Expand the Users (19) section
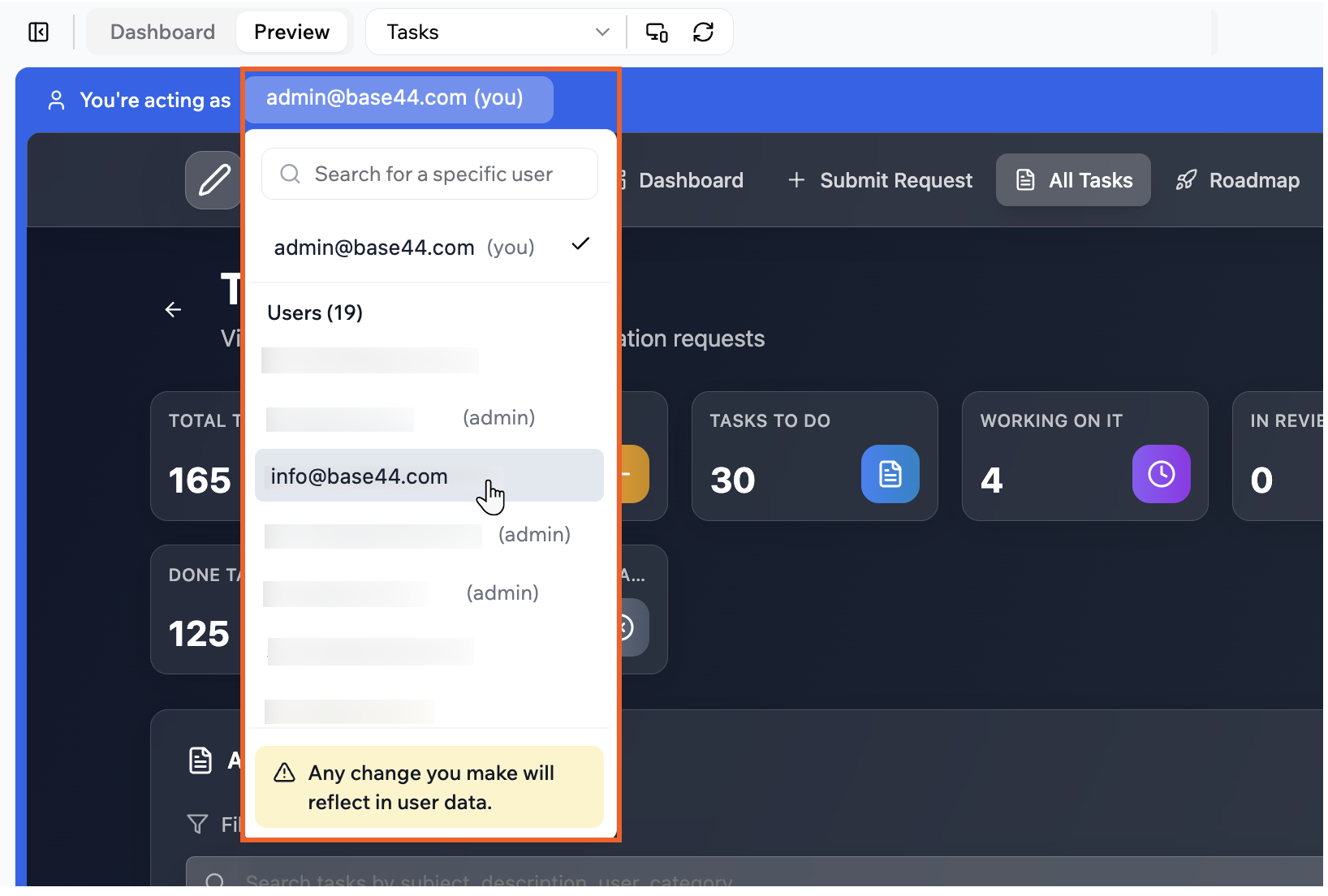1328x896 pixels. pyautogui.click(x=314, y=312)
